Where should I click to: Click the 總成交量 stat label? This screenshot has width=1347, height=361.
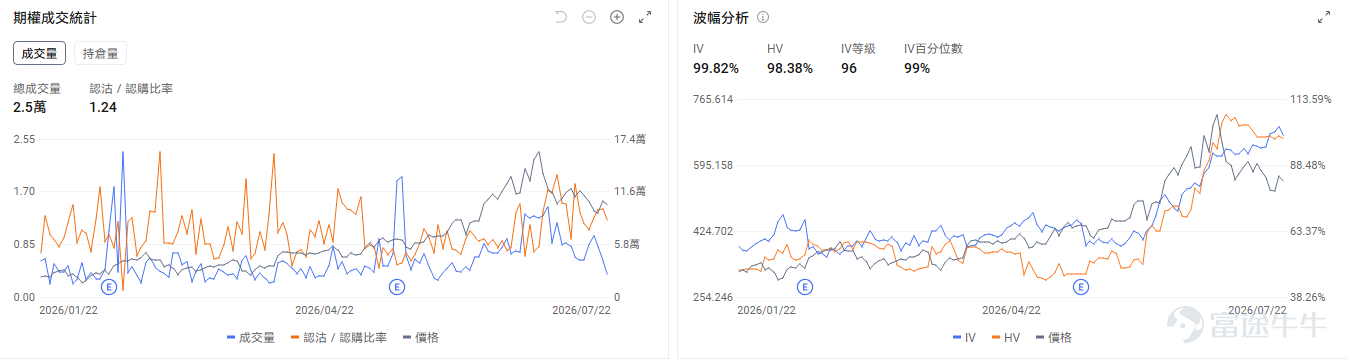(x=37, y=88)
